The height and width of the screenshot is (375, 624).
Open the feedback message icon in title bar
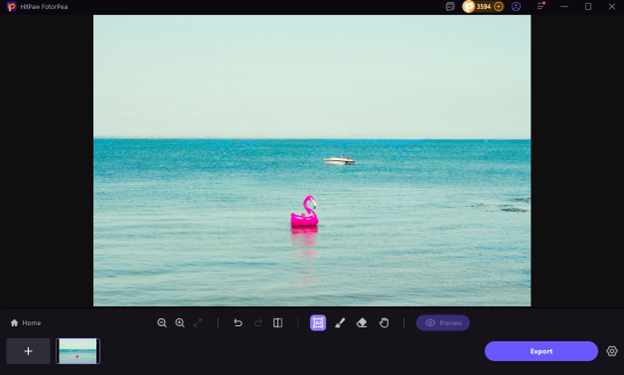450,6
